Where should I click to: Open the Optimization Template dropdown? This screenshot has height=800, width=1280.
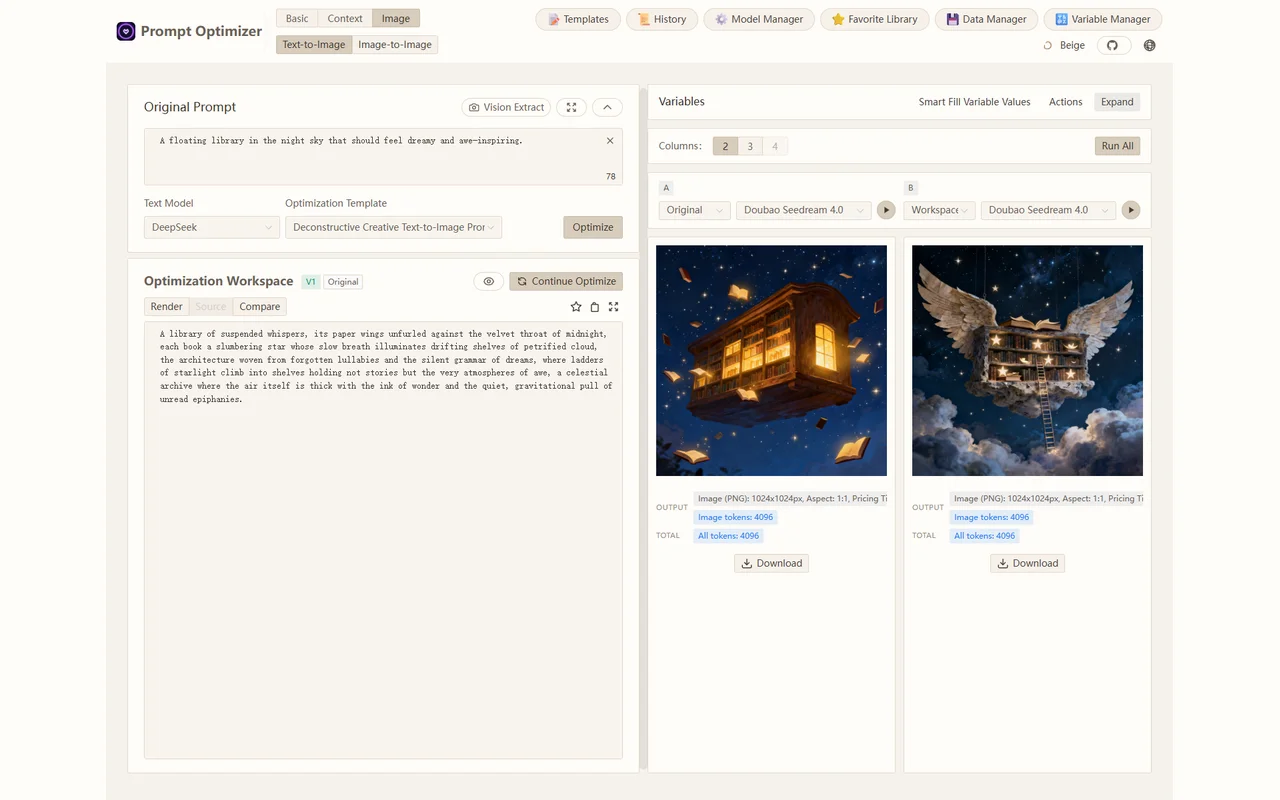coord(394,227)
